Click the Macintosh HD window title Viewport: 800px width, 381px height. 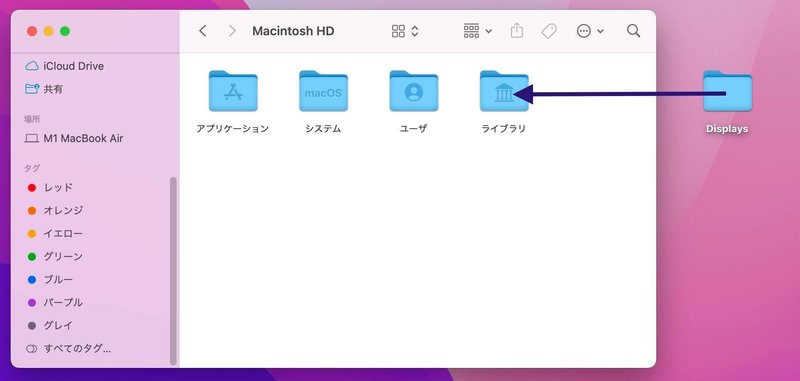click(x=293, y=31)
